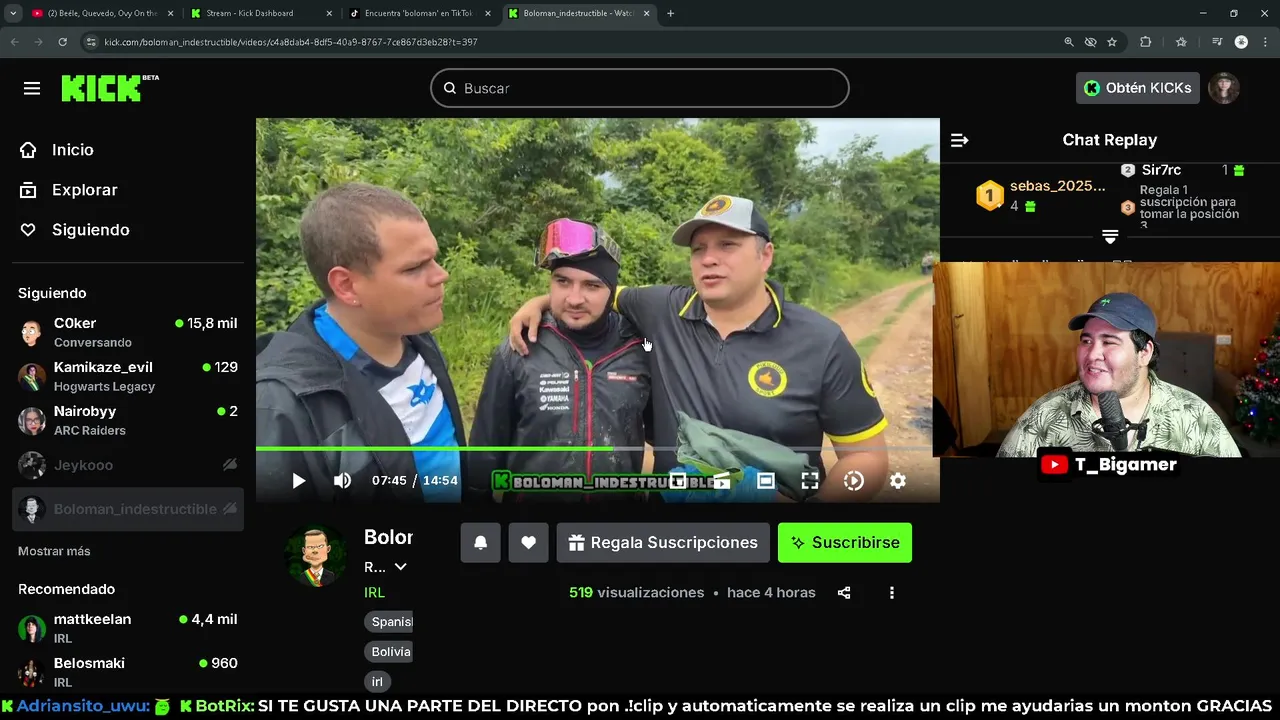Expand video title dropdown chevron
This screenshot has width=1280, height=720.
click(400, 567)
